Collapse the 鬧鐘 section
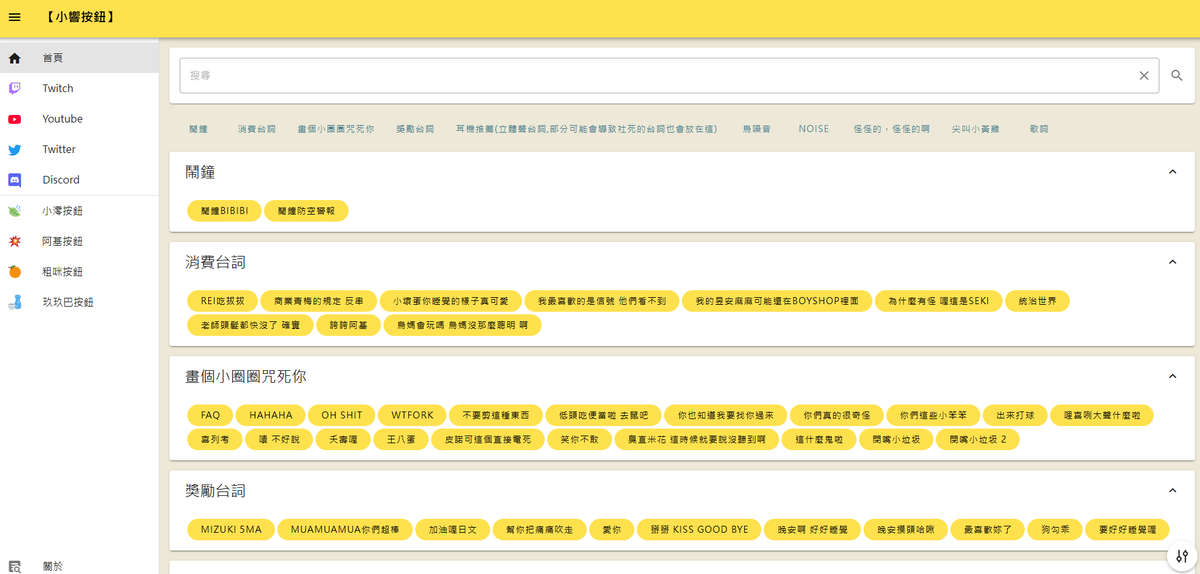Viewport: 1200px width, 574px height. pyautogui.click(x=1172, y=172)
